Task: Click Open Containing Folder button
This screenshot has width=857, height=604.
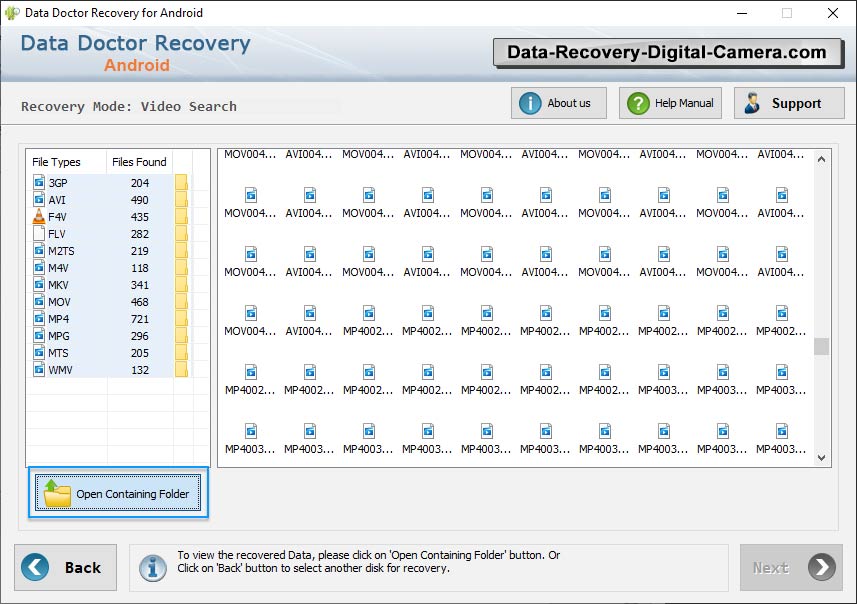Action: (118, 492)
